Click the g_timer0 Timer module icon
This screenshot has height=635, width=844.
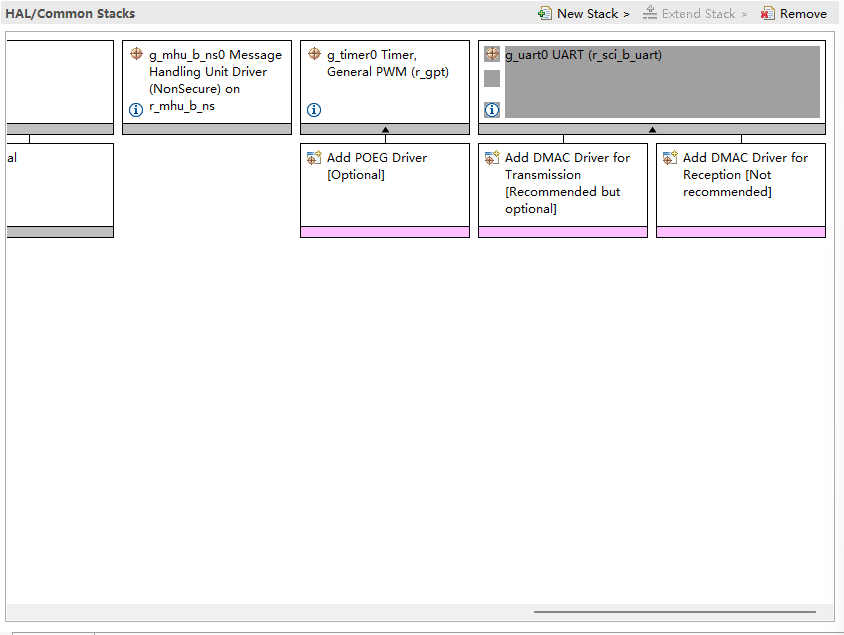(x=314, y=55)
